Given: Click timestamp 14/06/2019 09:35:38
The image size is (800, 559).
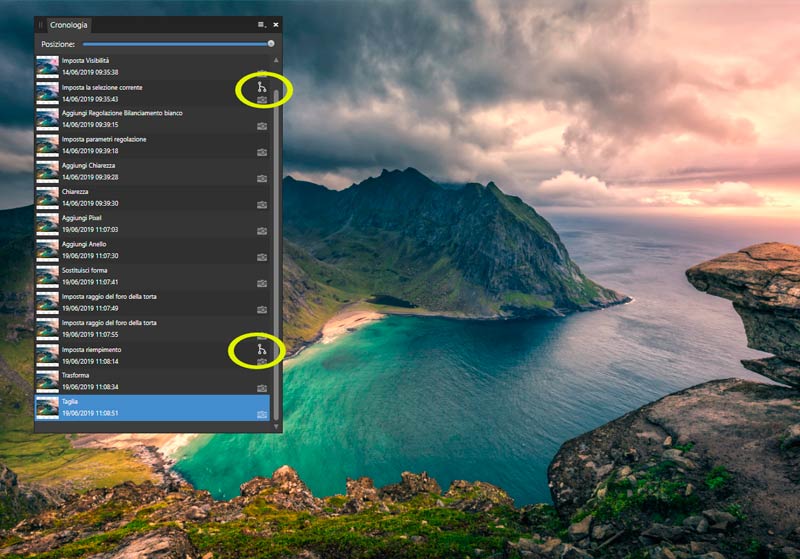Looking at the screenshot, I should pyautogui.click(x=90, y=72).
